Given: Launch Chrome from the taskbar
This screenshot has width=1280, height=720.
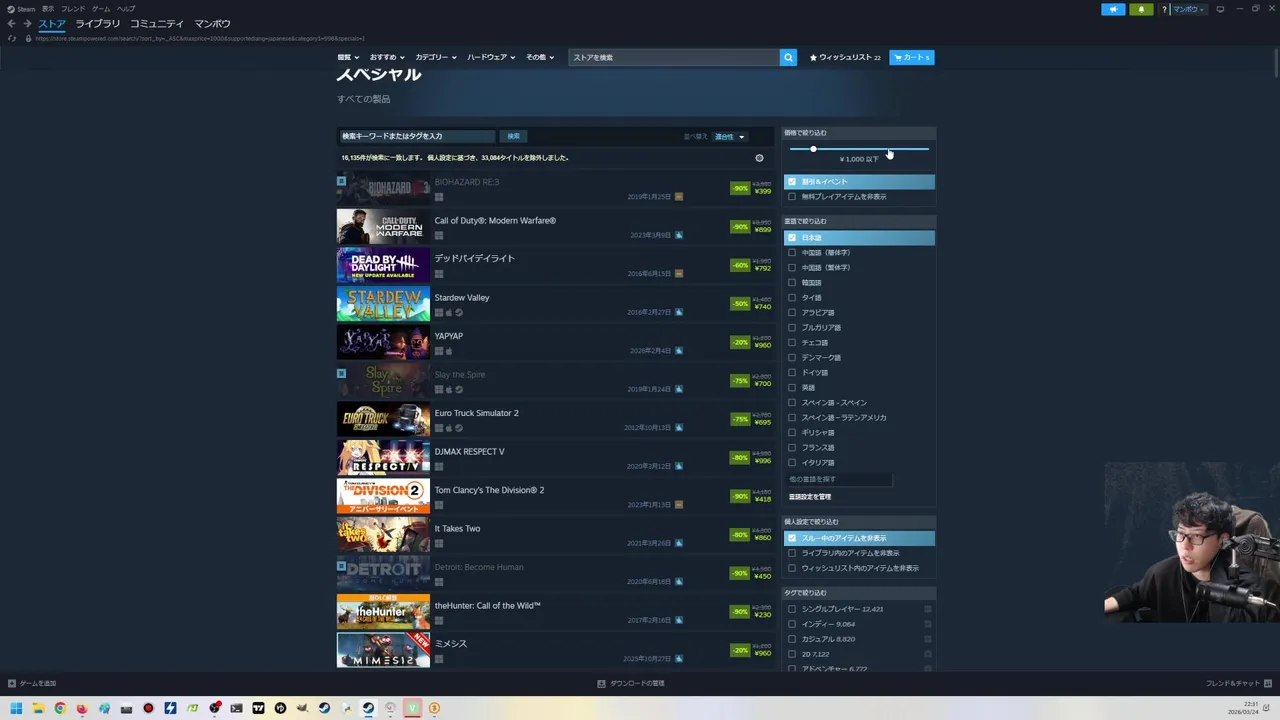Looking at the screenshot, I should pos(60,708).
